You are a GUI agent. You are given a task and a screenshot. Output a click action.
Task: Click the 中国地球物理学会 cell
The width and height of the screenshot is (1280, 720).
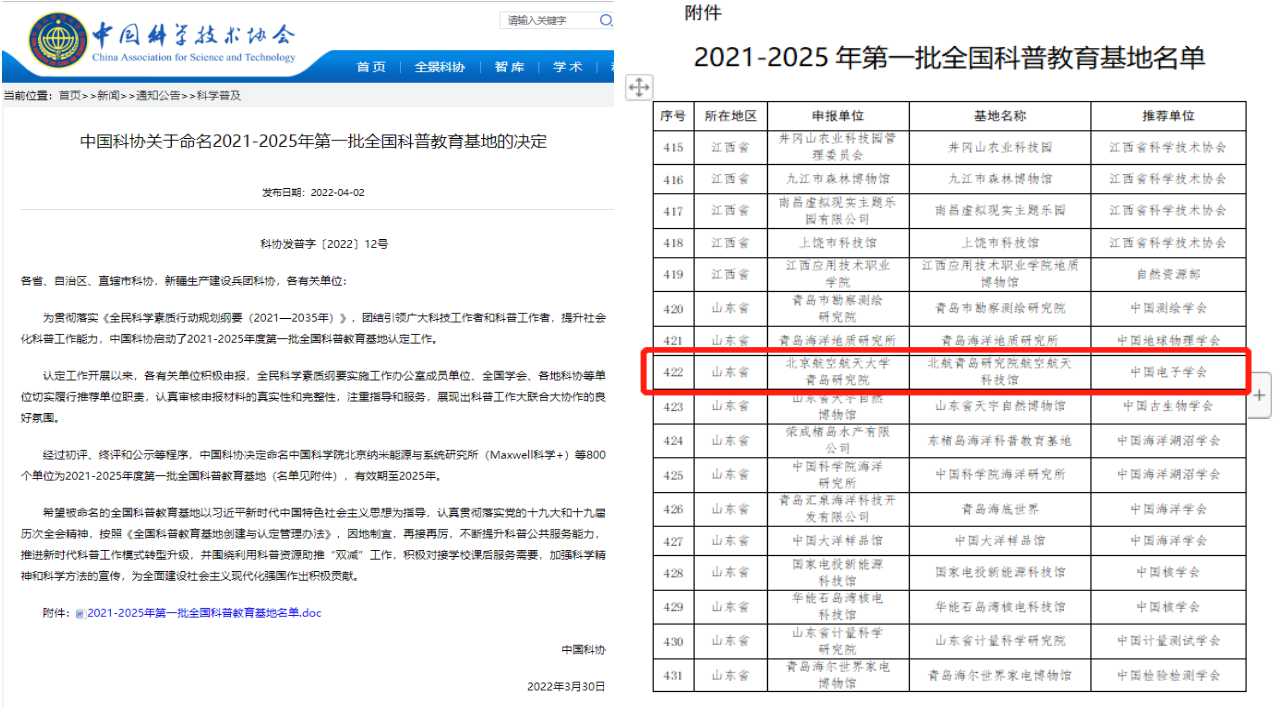[1168, 340]
